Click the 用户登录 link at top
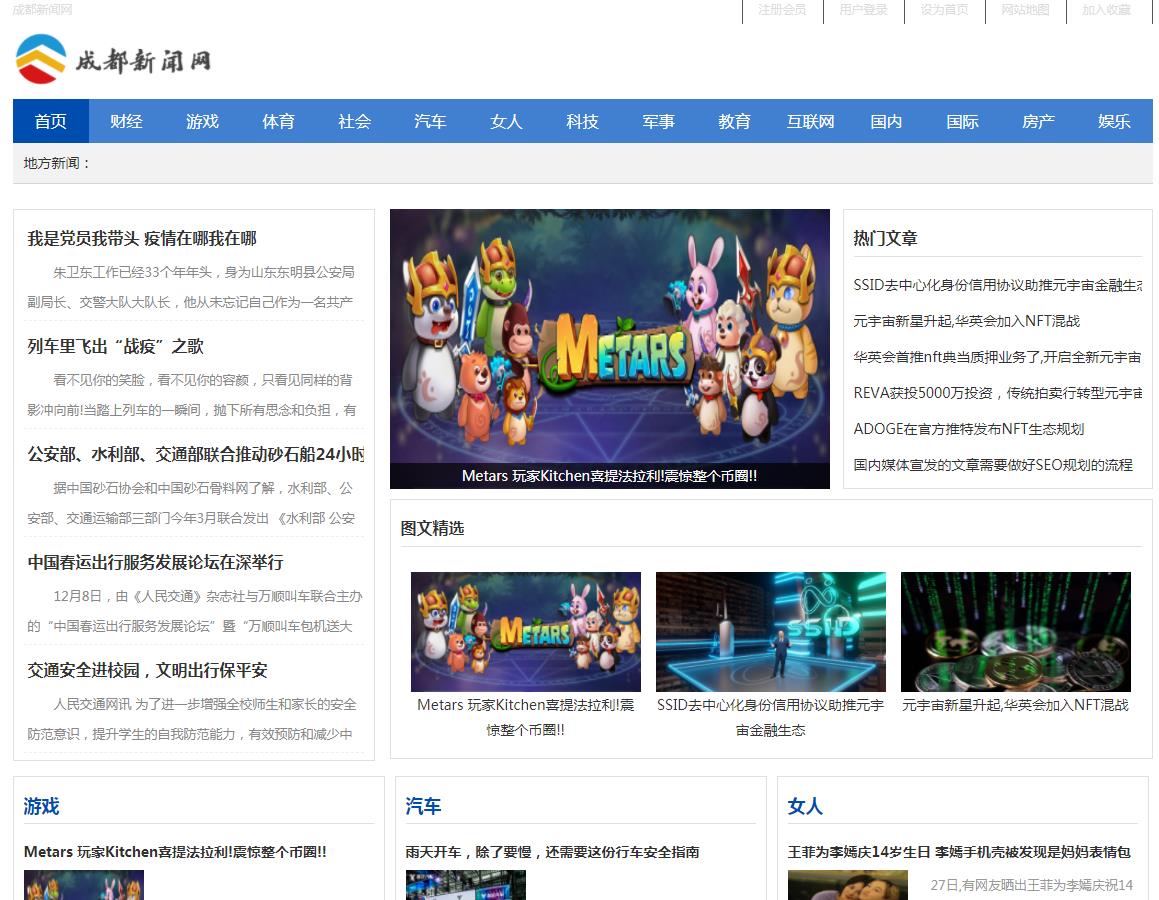 (x=863, y=10)
